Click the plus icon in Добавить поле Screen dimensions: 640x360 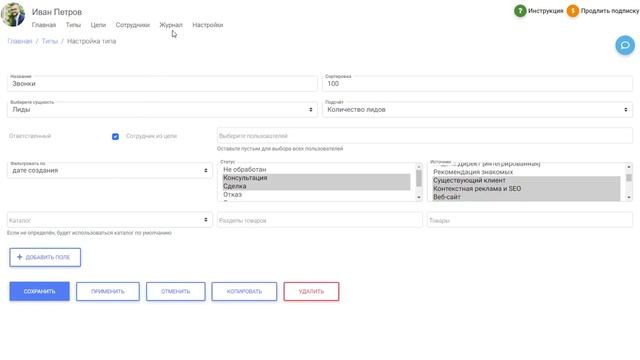pyautogui.click(x=19, y=257)
